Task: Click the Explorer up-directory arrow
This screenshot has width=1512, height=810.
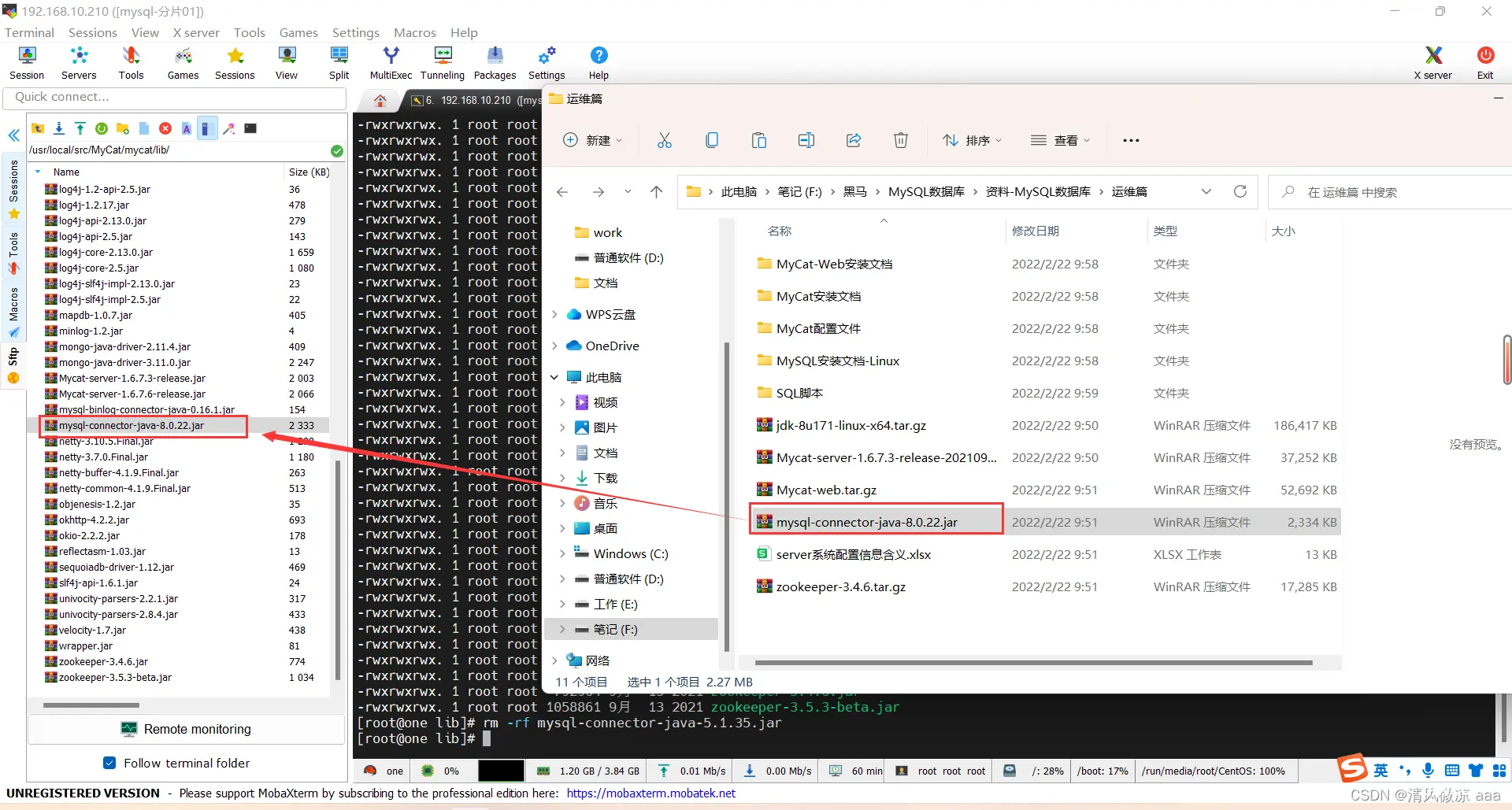Action: 656,192
